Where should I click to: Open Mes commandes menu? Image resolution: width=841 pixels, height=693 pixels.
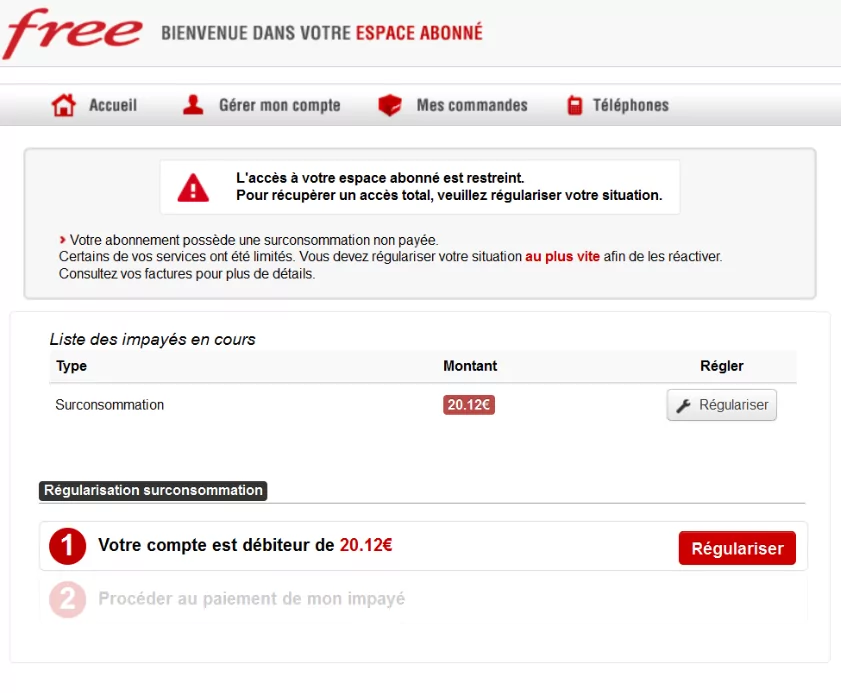tap(472, 105)
